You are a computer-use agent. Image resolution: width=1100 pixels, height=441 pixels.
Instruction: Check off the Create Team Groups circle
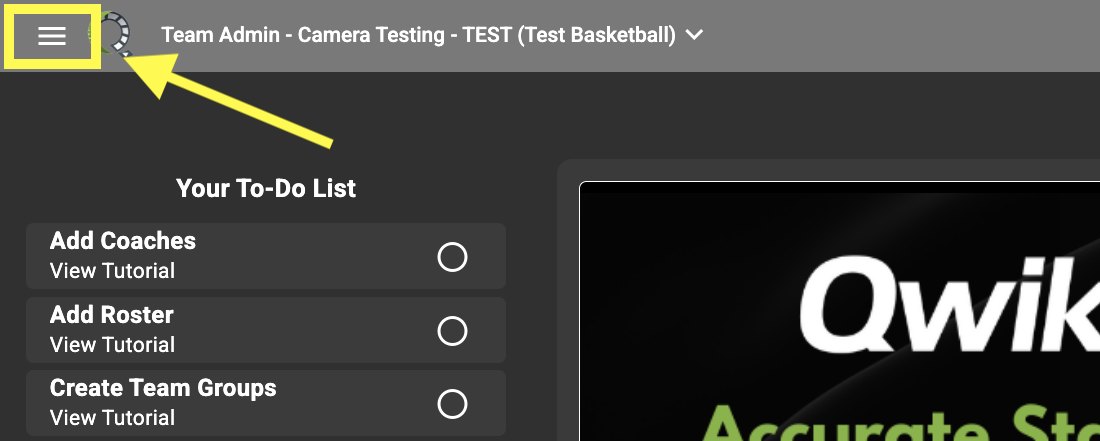[x=452, y=404]
